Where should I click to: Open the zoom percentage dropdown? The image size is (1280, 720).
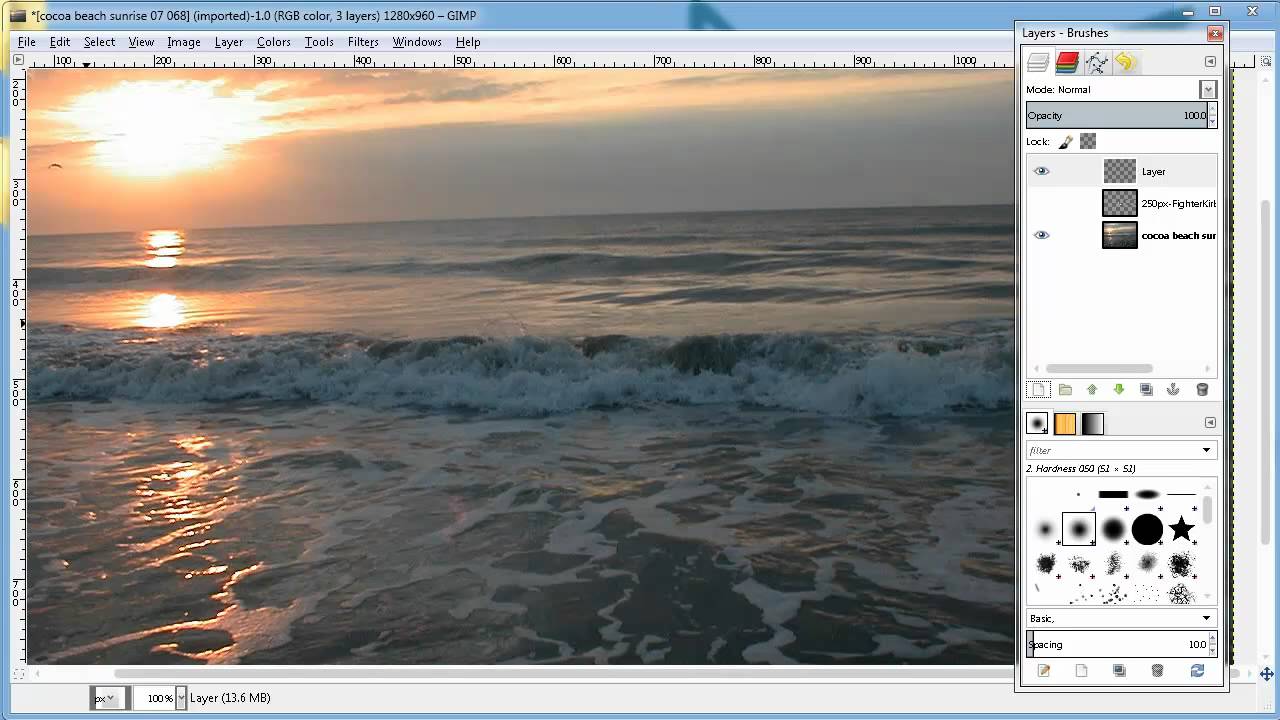click(x=181, y=698)
